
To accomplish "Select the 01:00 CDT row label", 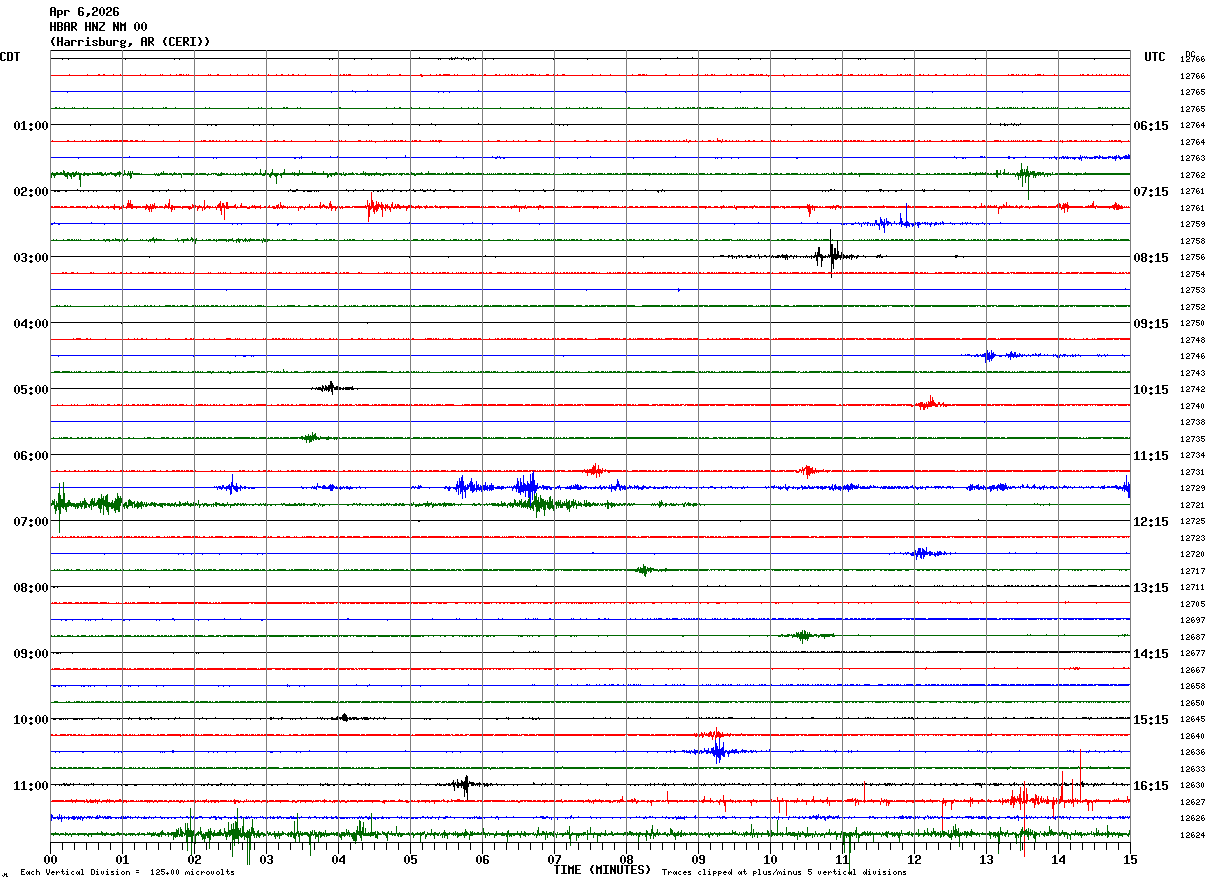I will [x=31, y=126].
